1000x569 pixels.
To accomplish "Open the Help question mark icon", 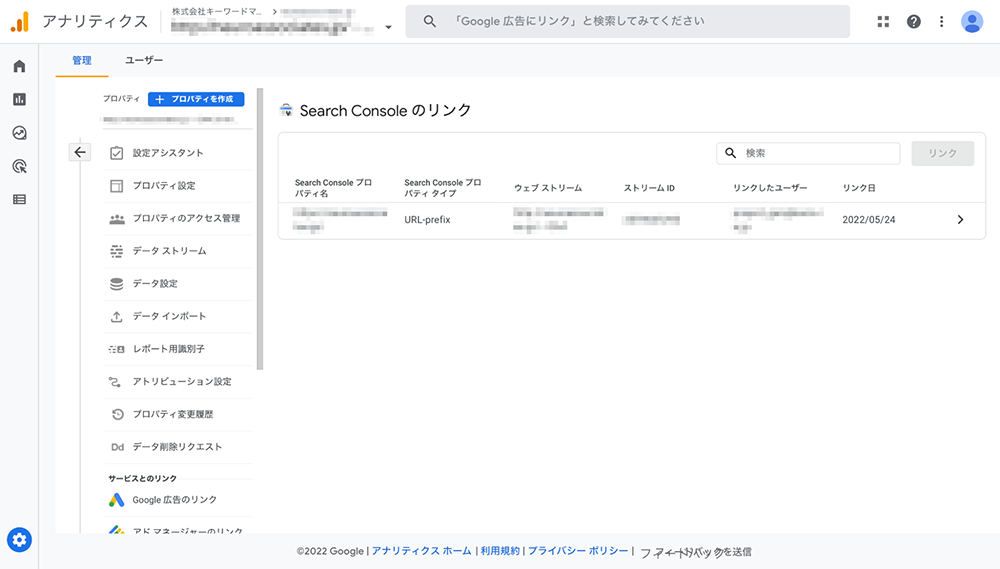I will (x=914, y=22).
